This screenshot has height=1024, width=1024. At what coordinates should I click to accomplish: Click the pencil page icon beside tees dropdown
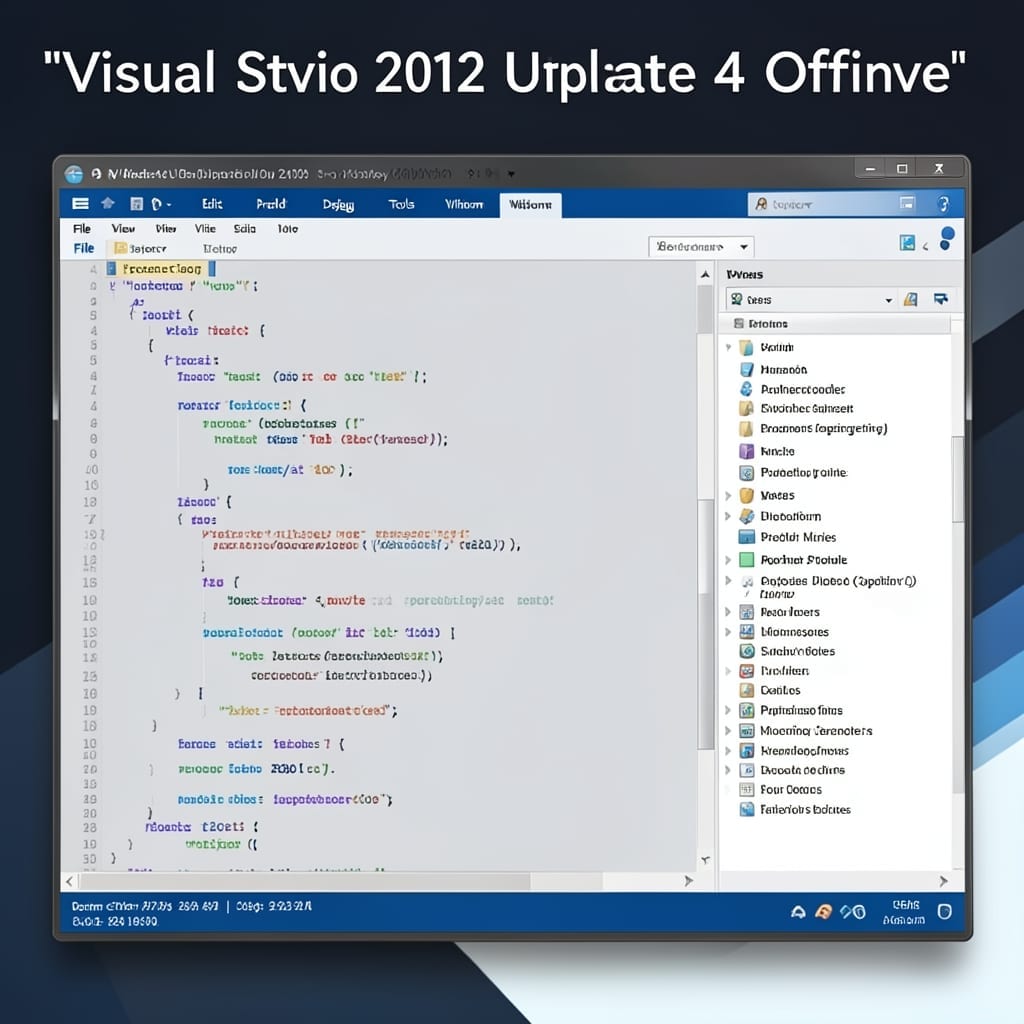[x=910, y=299]
